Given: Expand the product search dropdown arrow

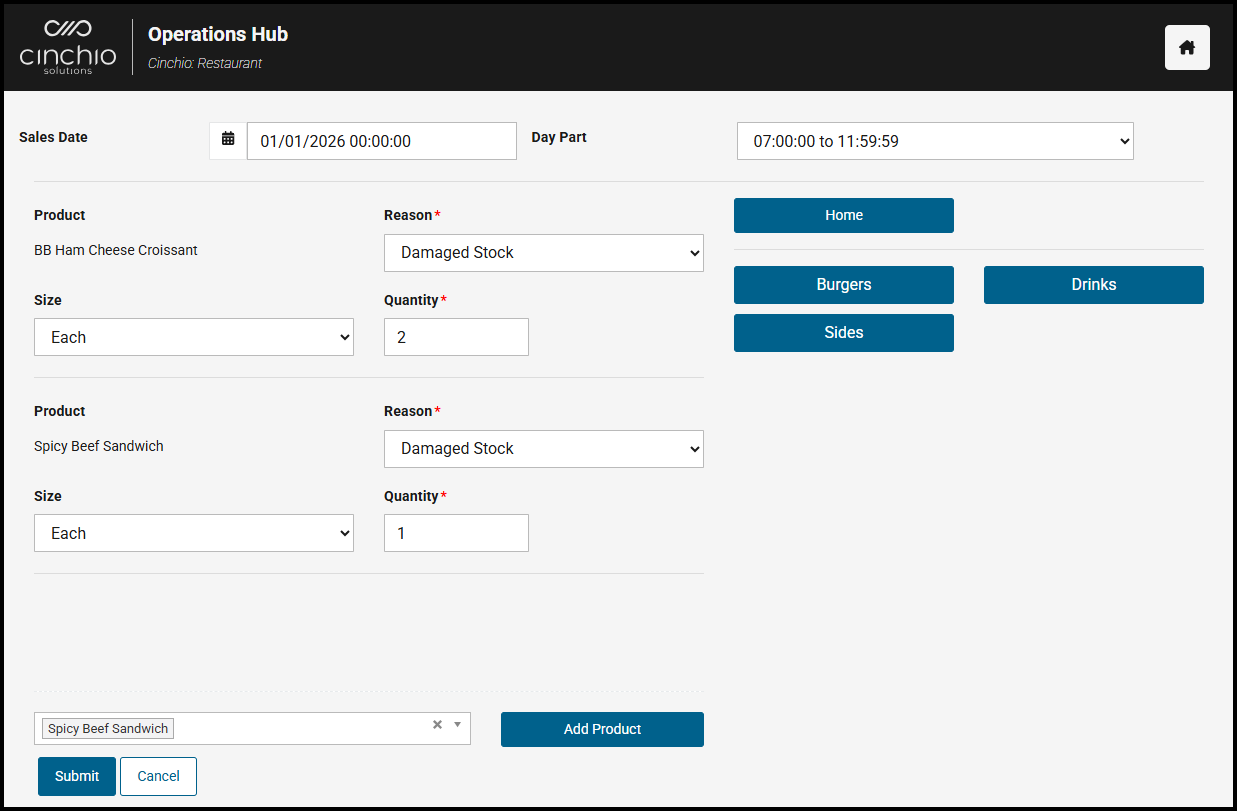Looking at the screenshot, I should pos(458,725).
